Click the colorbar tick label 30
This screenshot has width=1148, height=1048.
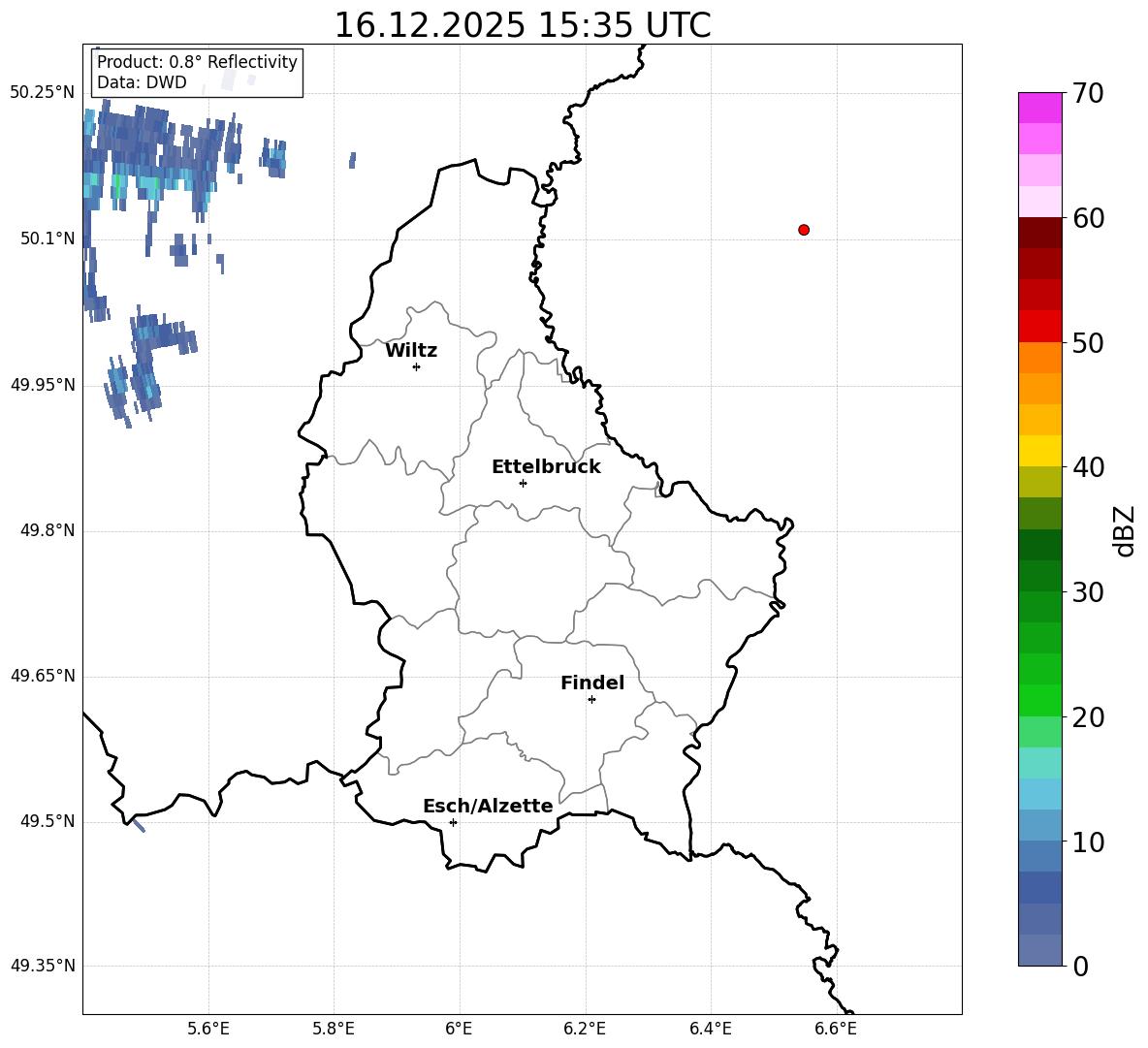tap(1088, 592)
